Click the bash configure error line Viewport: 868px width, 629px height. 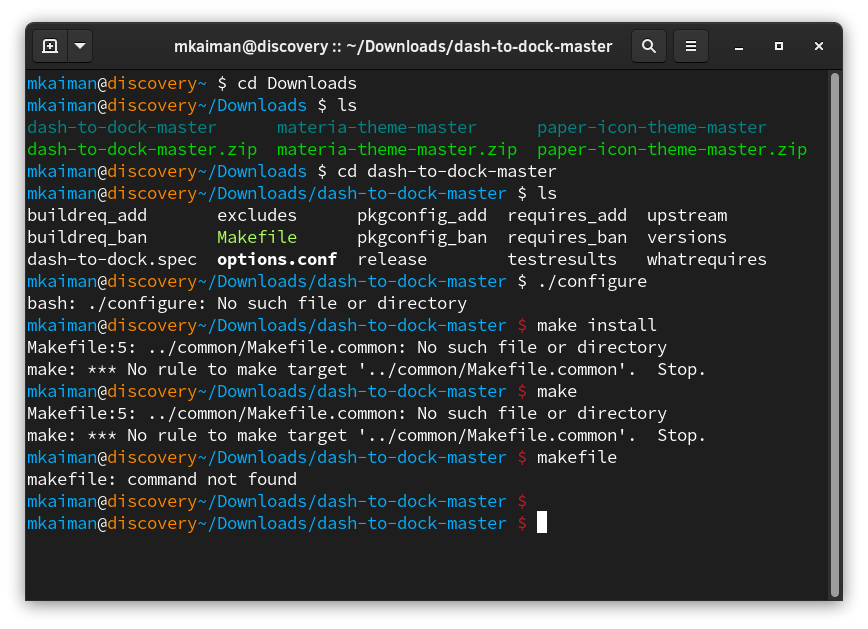(x=247, y=303)
